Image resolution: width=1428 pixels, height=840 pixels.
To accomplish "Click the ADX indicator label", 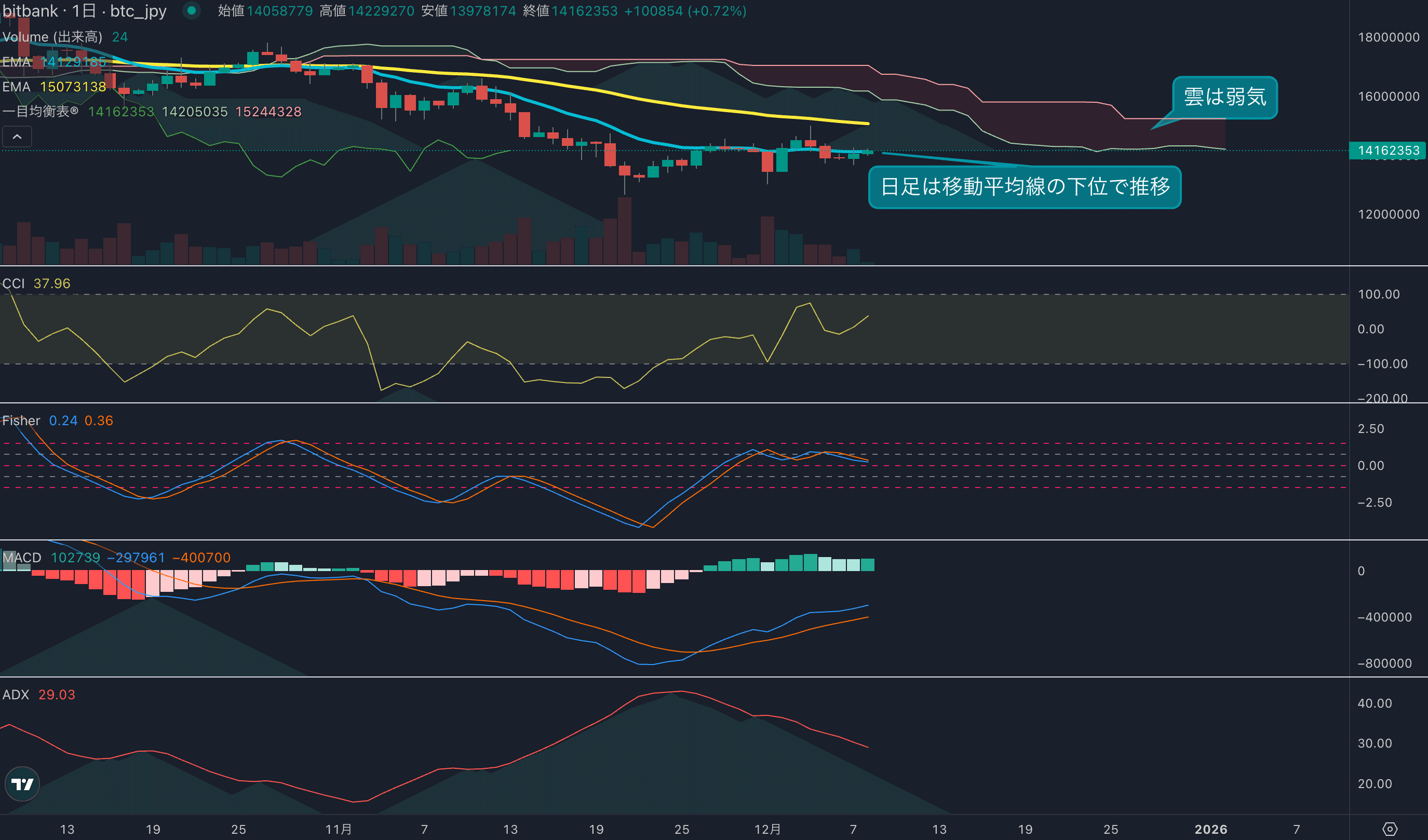I will pyautogui.click(x=16, y=695).
